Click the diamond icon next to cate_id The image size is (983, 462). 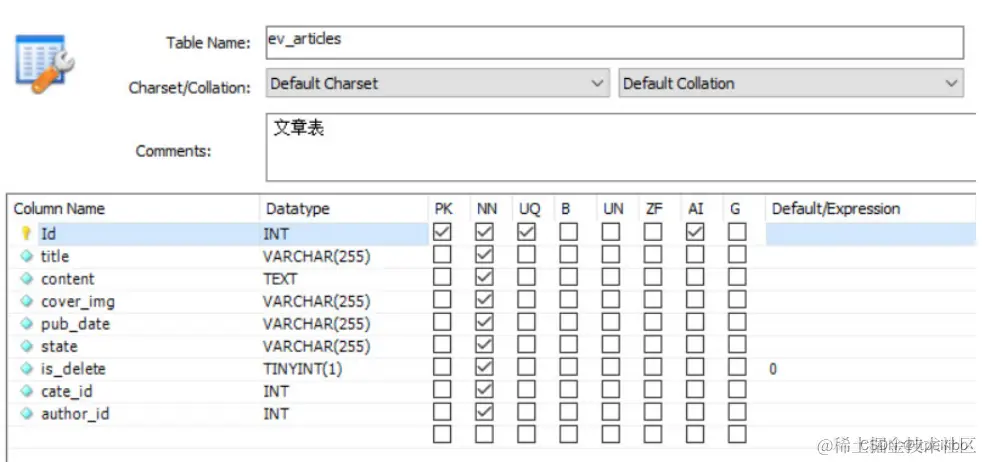26,391
